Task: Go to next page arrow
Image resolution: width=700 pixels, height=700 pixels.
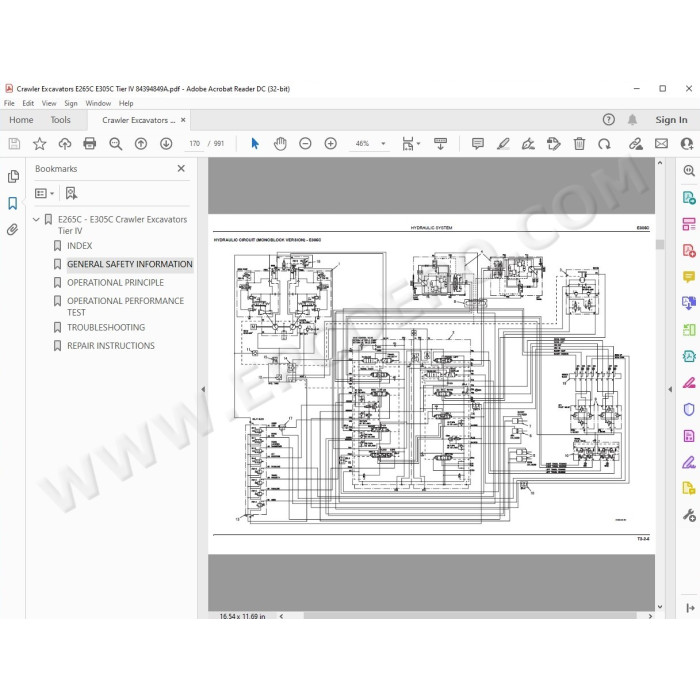Action: coord(166,143)
